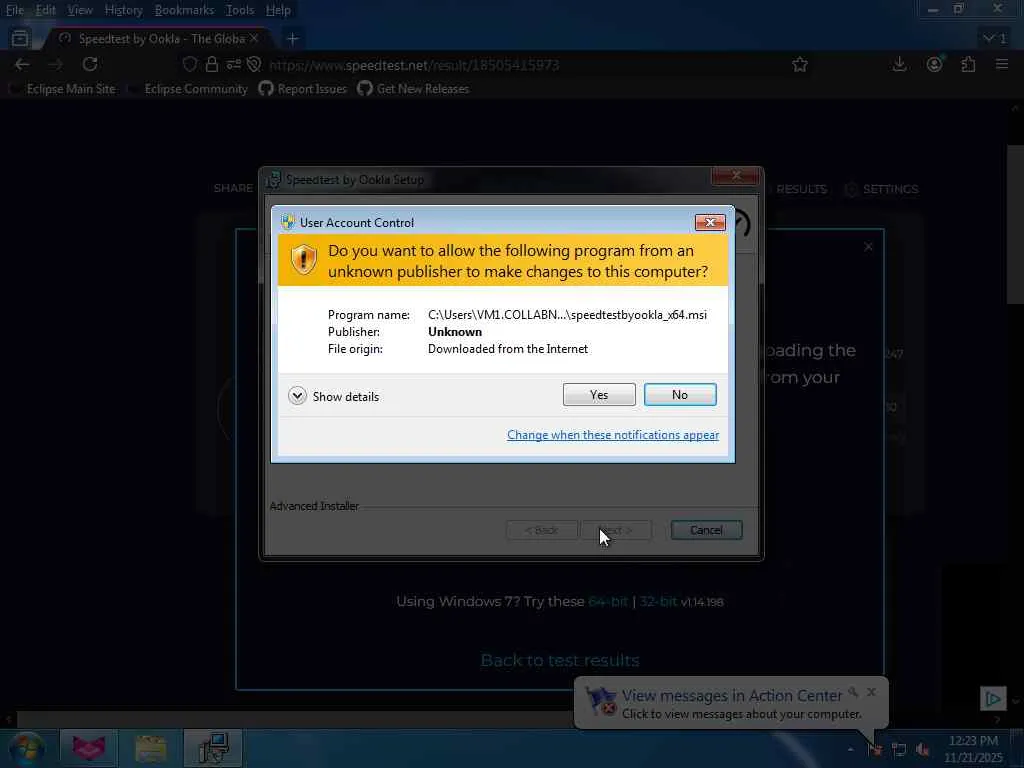This screenshot has width=1024, height=768.
Task: Click the browser back arrow
Action: coord(22,65)
